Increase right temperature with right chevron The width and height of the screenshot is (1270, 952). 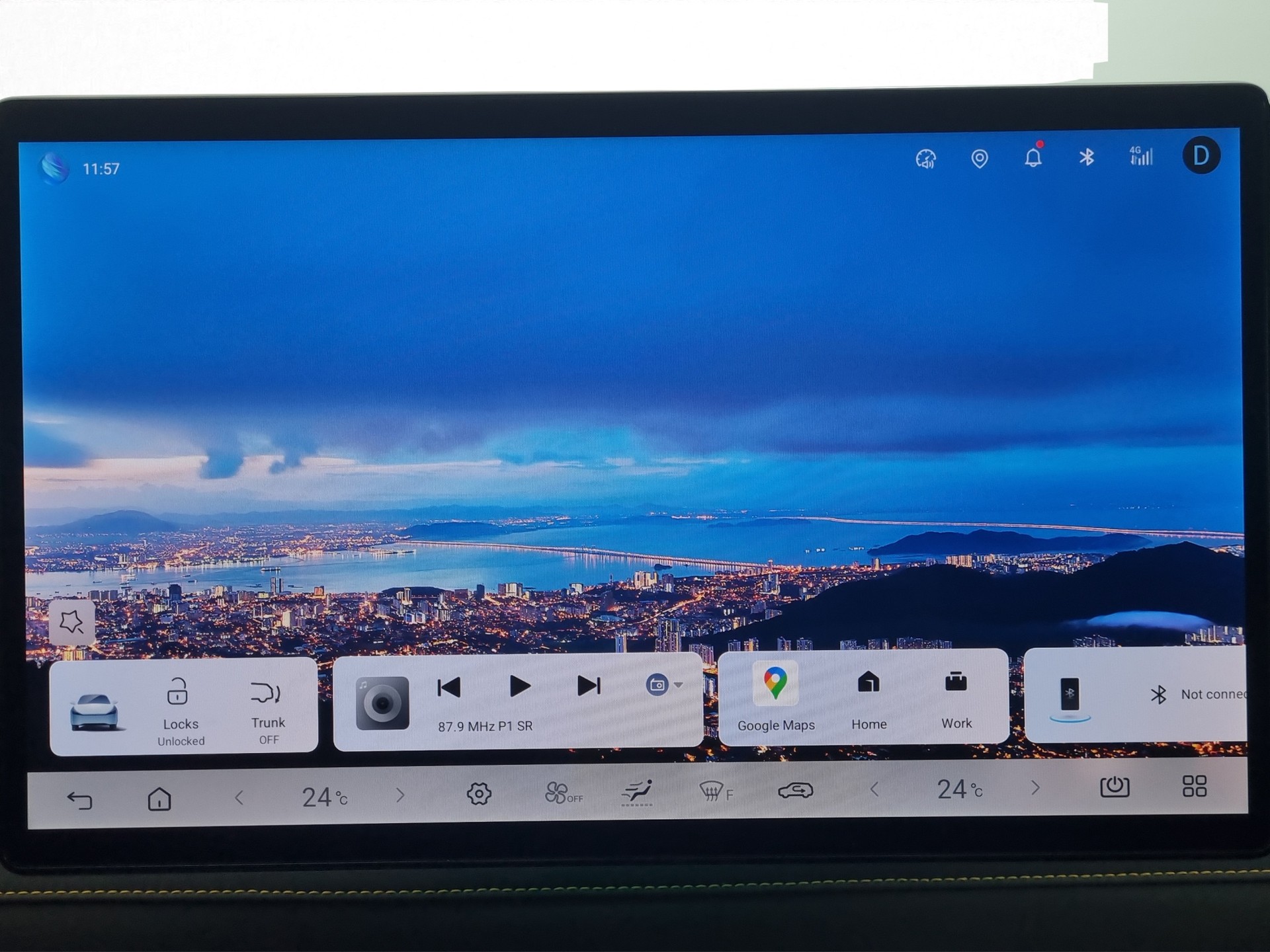[x=1036, y=787]
